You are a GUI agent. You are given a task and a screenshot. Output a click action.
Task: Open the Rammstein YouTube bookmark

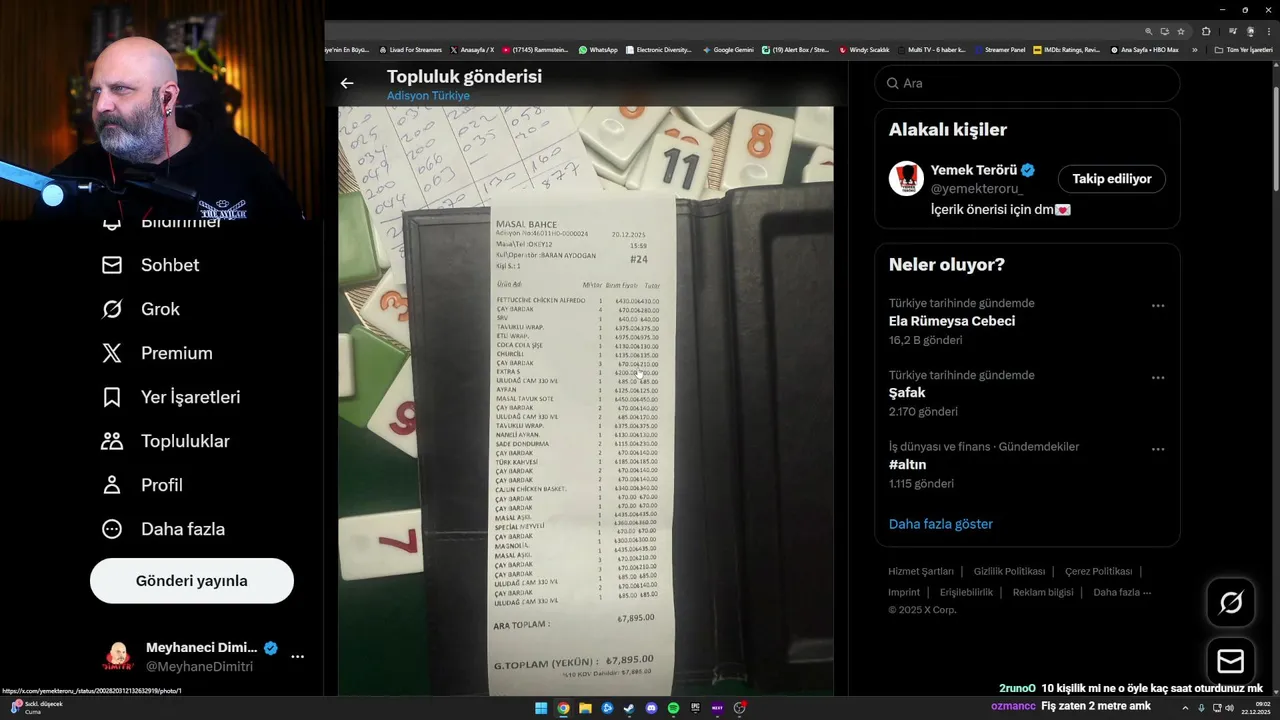(535, 50)
